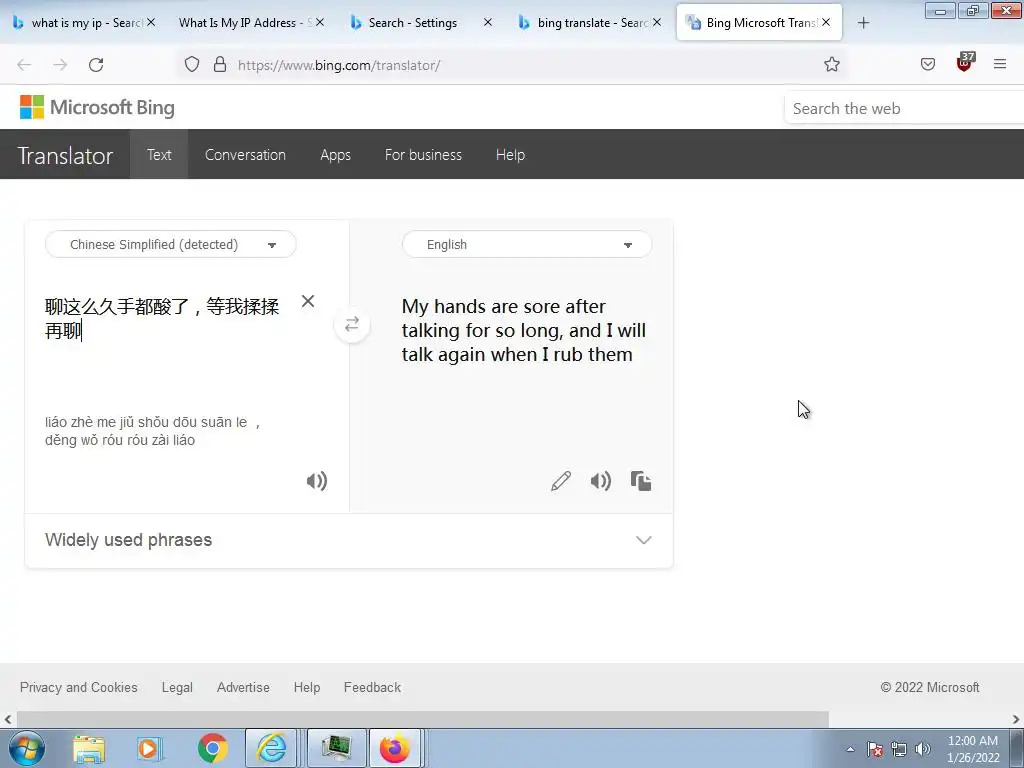Viewport: 1024px width, 768px height.
Task: Click the swap languages arrows icon
Action: (x=352, y=324)
